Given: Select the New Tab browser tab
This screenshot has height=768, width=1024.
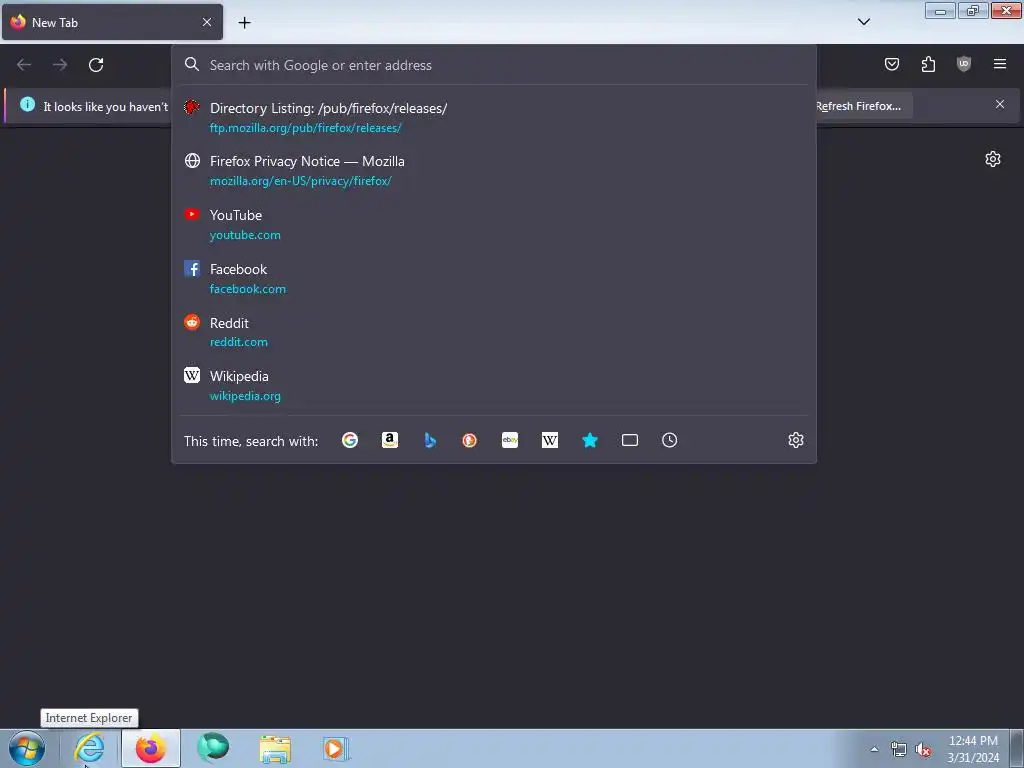Looking at the screenshot, I should 112,22.
